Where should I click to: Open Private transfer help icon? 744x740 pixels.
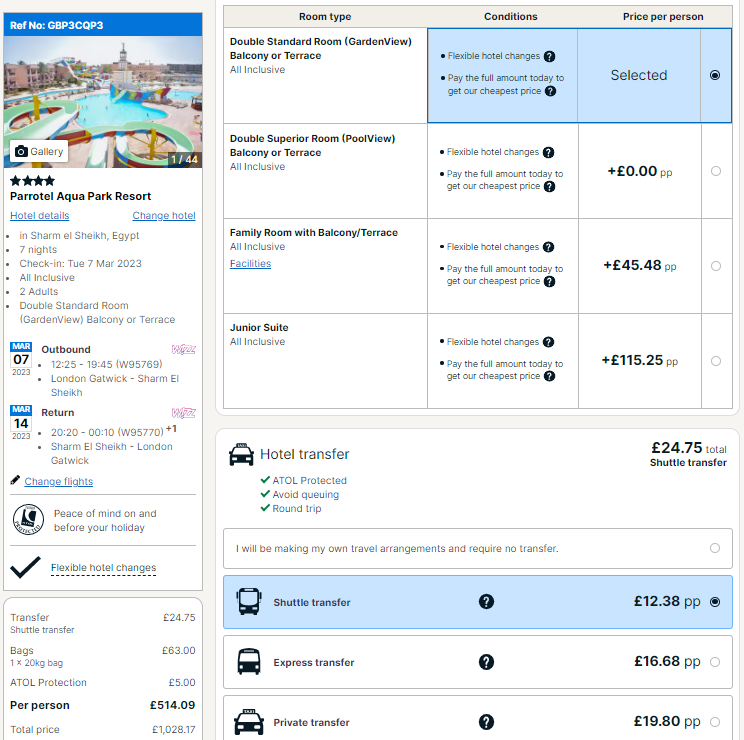point(486,722)
